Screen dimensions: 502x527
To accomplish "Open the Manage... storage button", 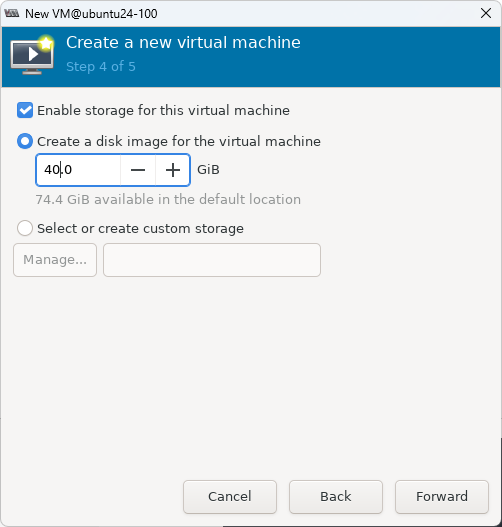I will pyautogui.click(x=55, y=260).
